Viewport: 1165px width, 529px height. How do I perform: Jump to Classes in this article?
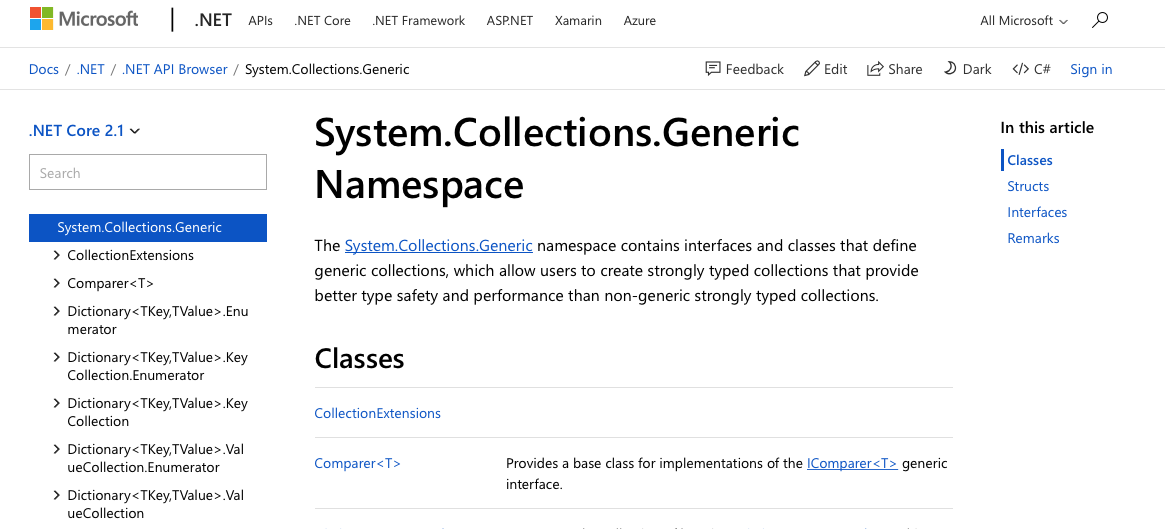[x=1030, y=160]
